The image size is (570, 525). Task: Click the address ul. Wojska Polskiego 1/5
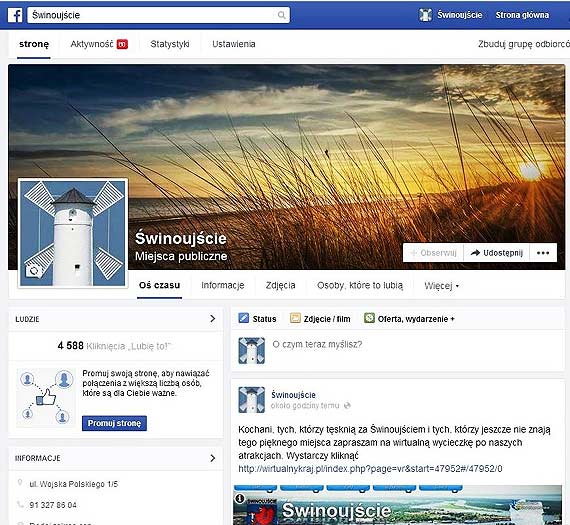click(x=74, y=484)
